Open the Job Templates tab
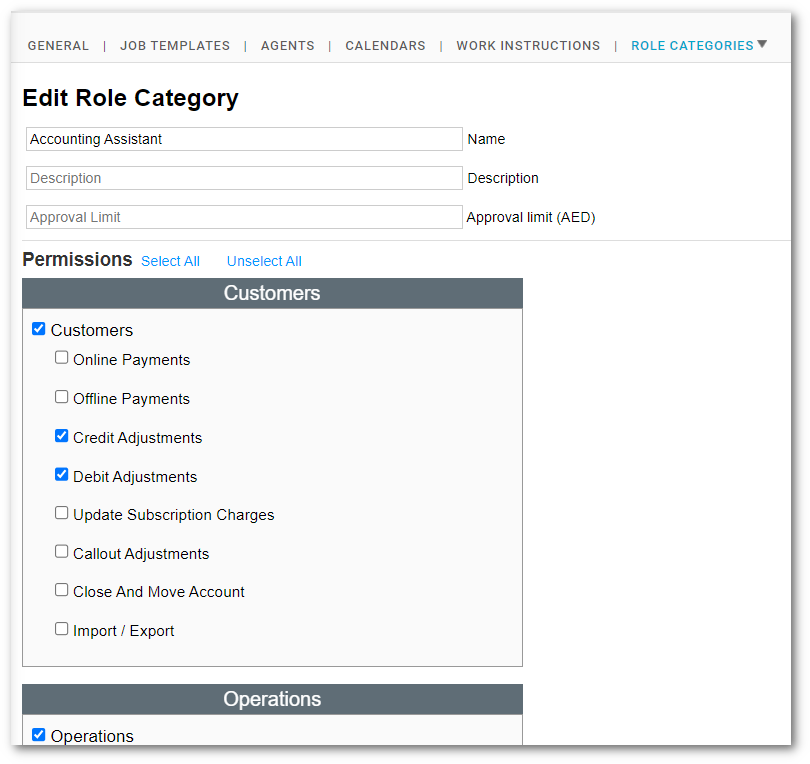810x764 pixels. point(175,46)
